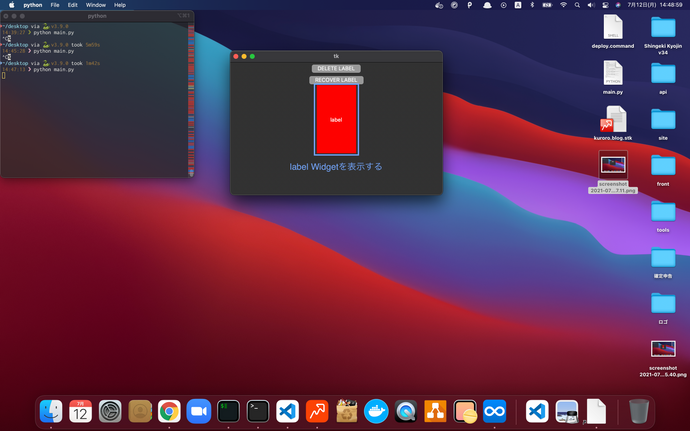Open the Help menu
The width and height of the screenshot is (690, 431).
click(120, 5)
